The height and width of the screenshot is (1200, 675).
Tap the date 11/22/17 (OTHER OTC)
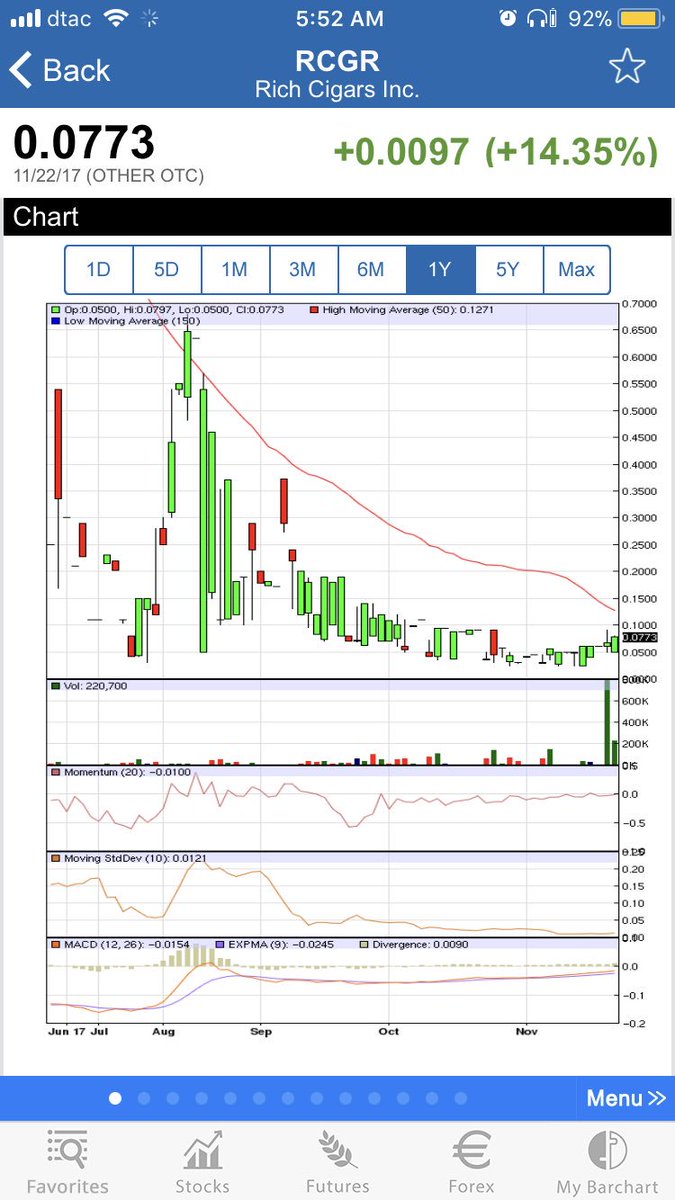(x=109, y=176)
